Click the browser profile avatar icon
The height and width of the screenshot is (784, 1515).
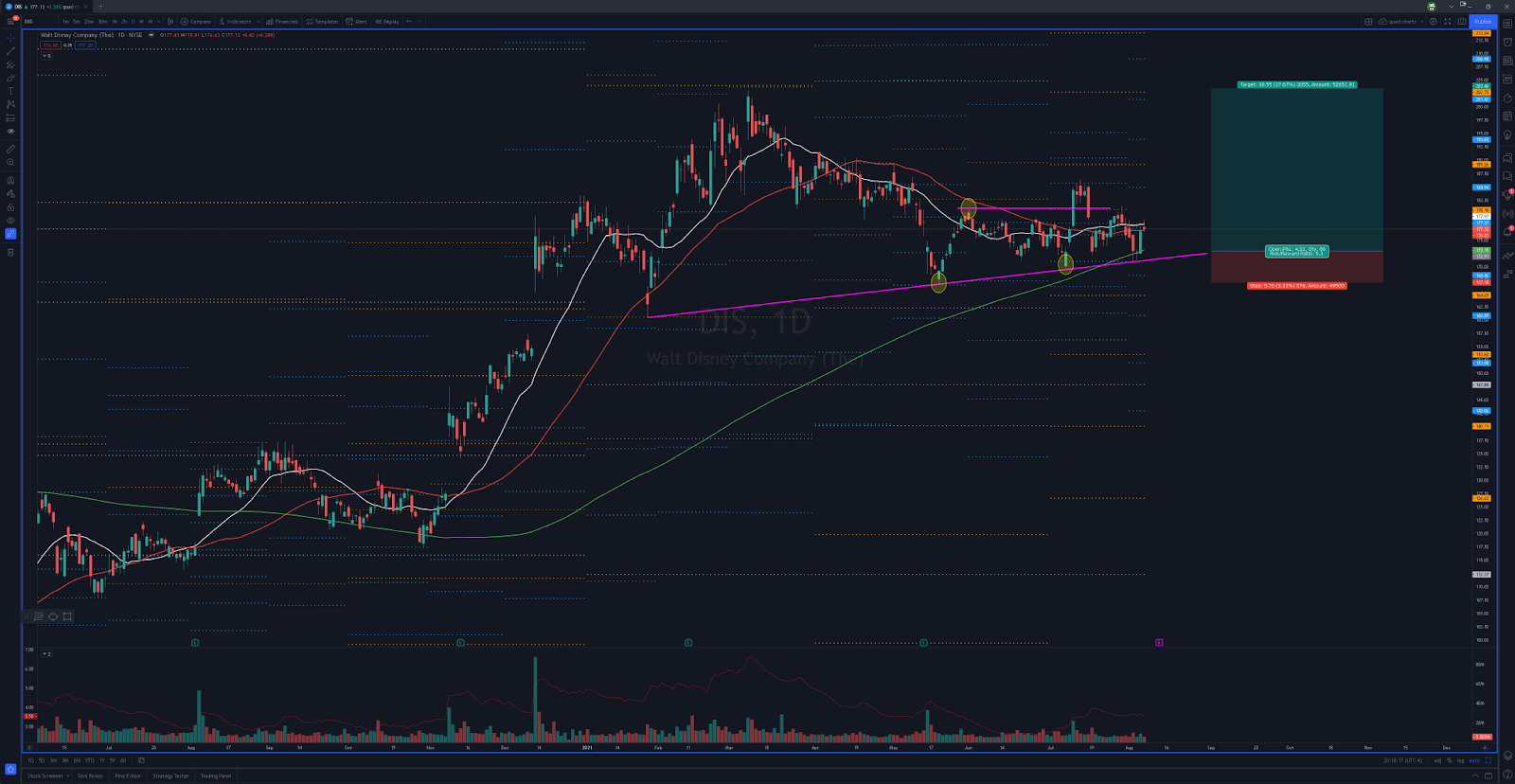pyautogui.click(x=1432, y=7)
